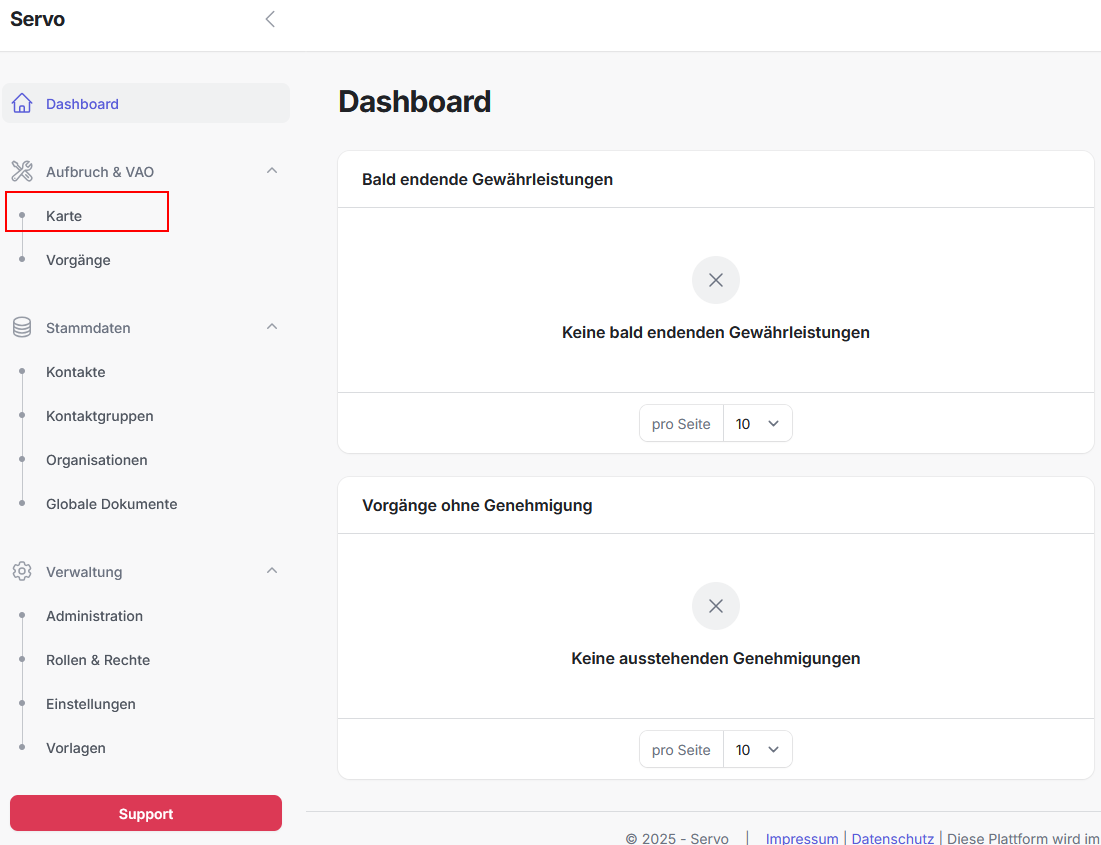Screen dimensions: 1101x845
Task: Collapse the sidebar using the top chevron
Action: pos(269,18)
